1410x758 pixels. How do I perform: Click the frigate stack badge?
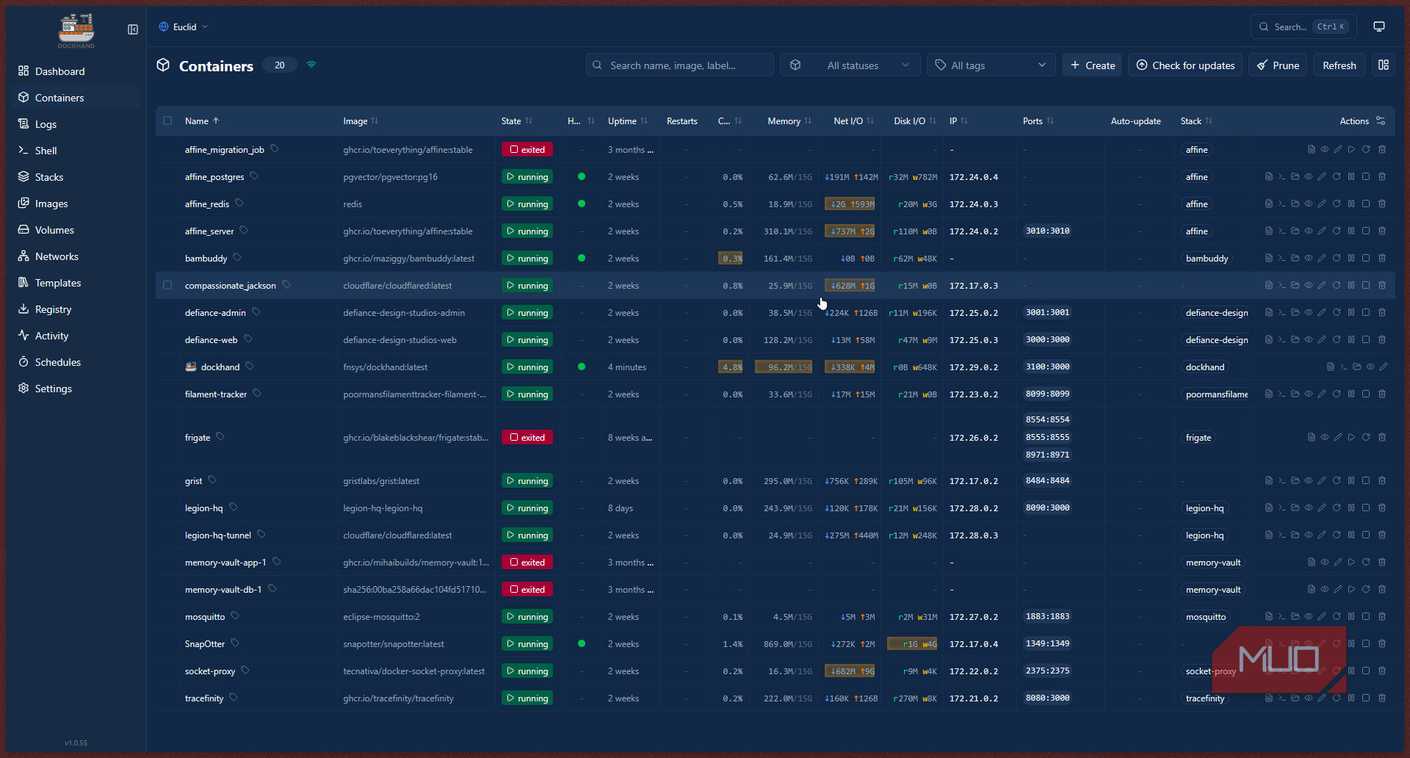click(1198, 437)
